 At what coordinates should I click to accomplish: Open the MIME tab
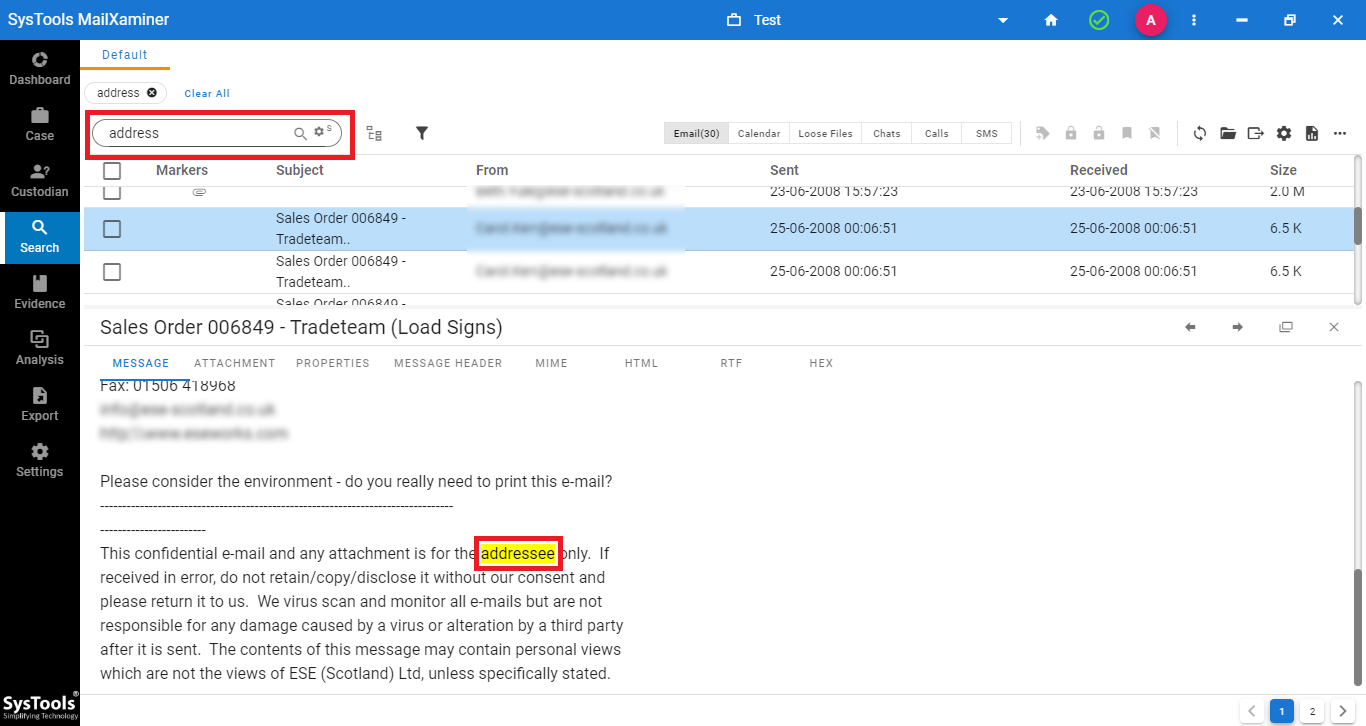(551, 363)
